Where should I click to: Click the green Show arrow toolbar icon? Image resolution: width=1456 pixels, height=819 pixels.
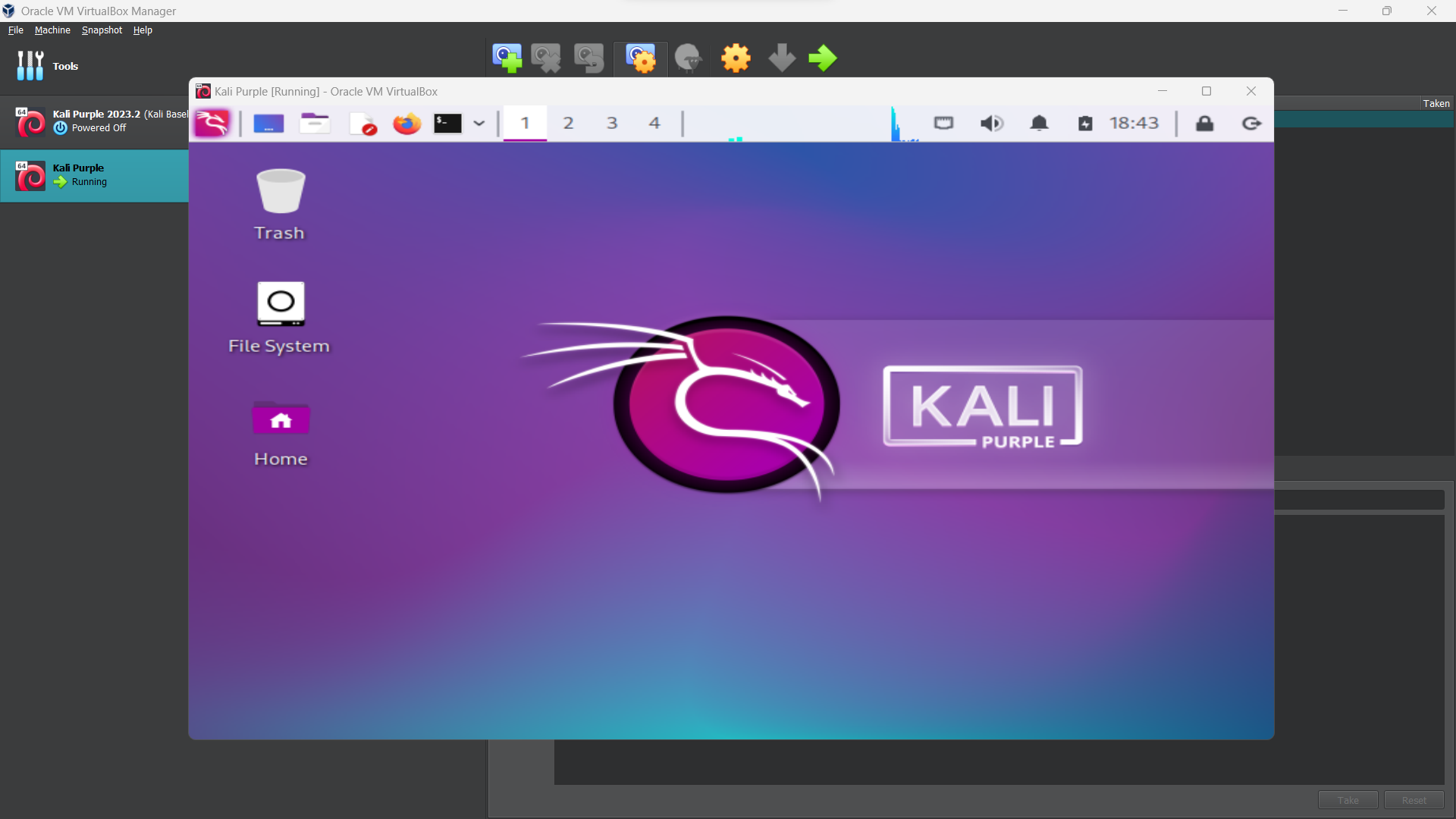click(823, 58)
